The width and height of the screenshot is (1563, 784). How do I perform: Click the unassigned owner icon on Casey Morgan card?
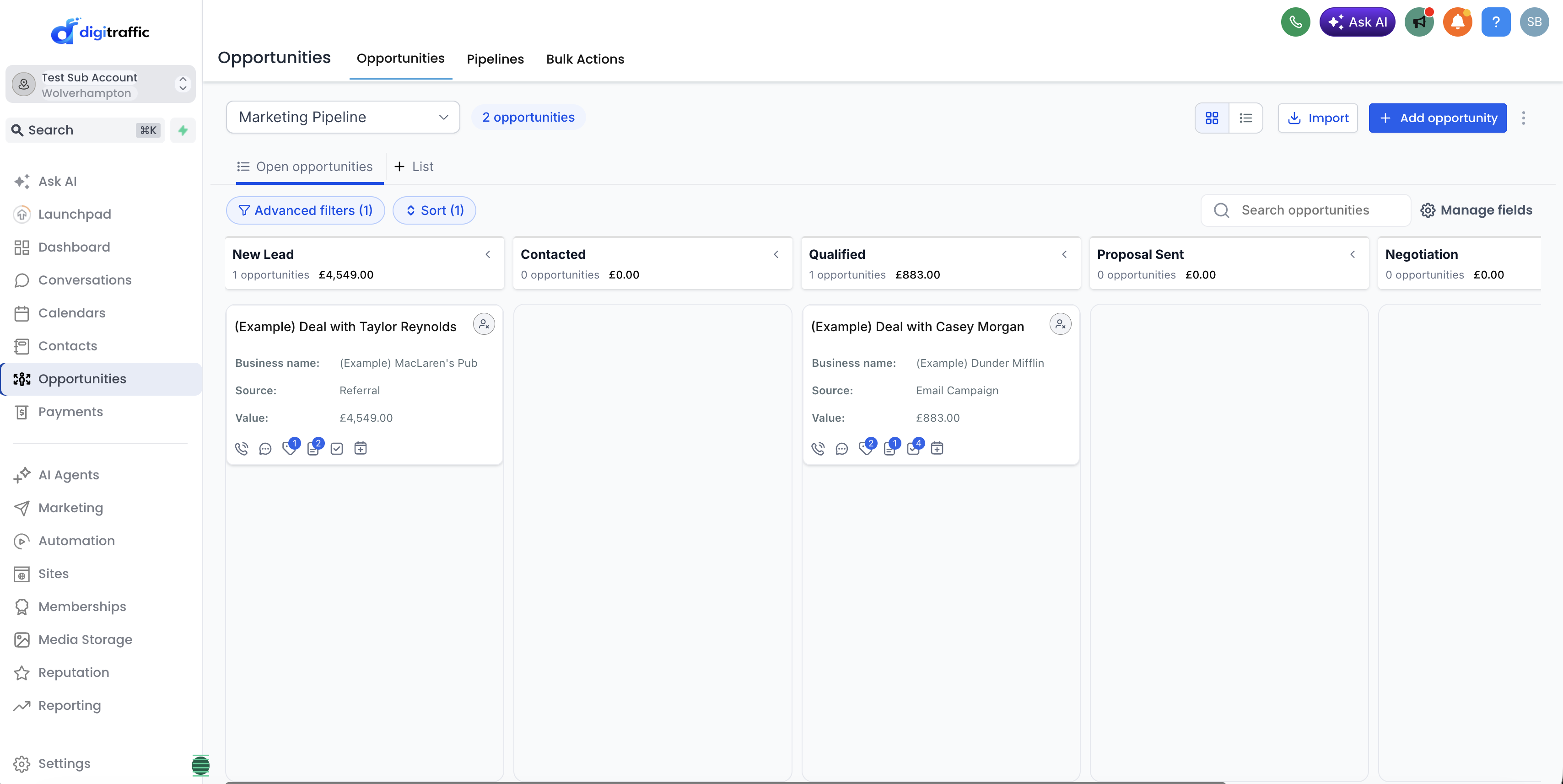[1060, 324]
